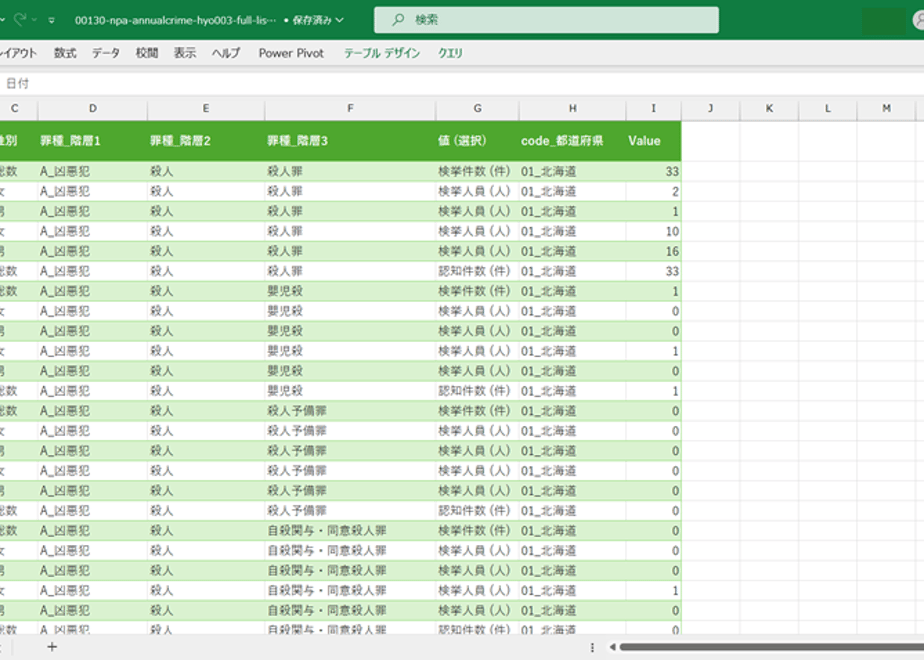Click the redo arrow icon in title bar

click(19, 19)
